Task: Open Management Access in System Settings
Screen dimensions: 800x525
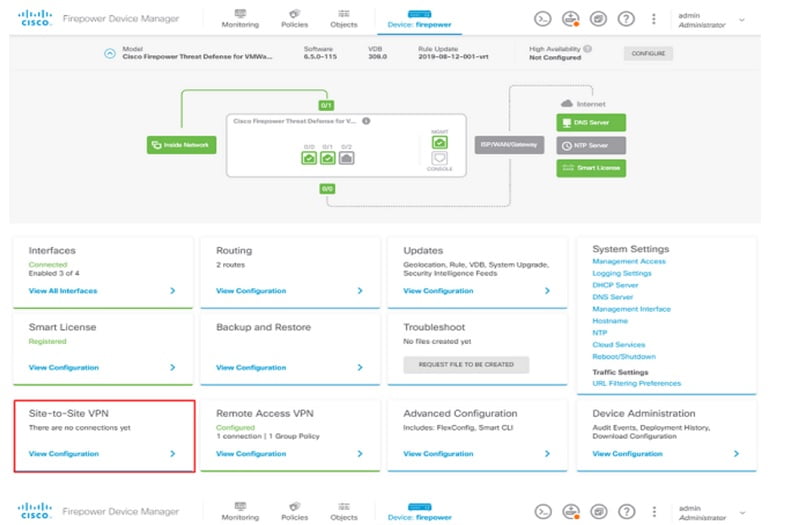Action: pos(629,261)
